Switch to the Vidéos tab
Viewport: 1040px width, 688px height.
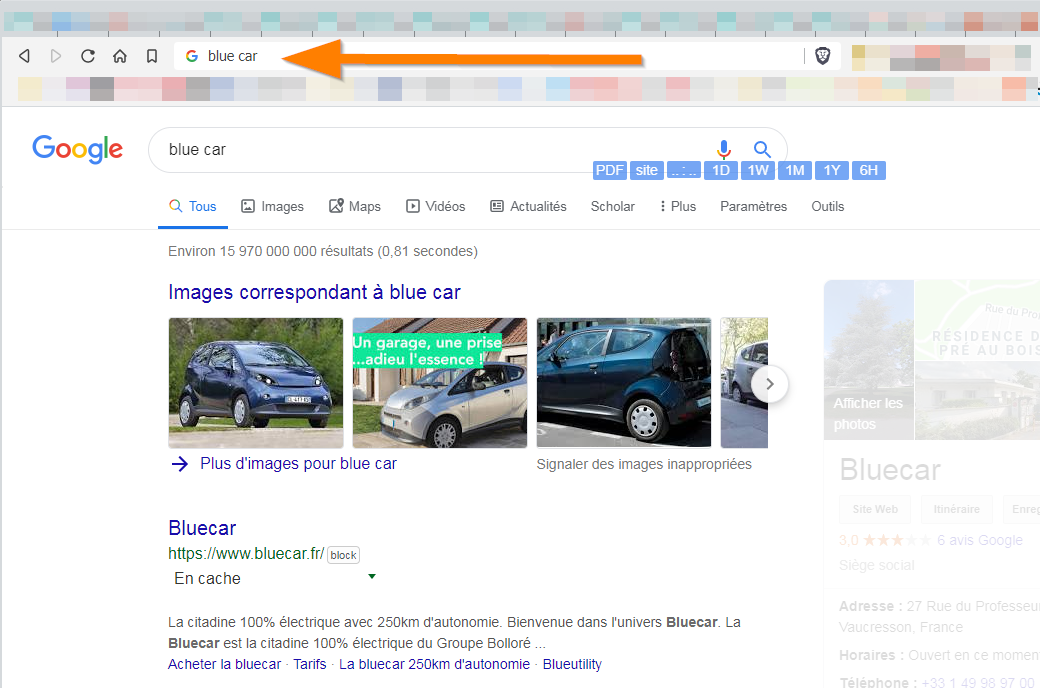[435, 206]
